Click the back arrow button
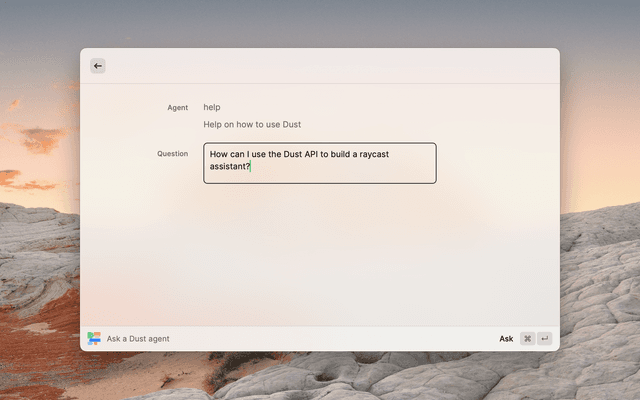The image size is (640, 400). coord(98,66)
